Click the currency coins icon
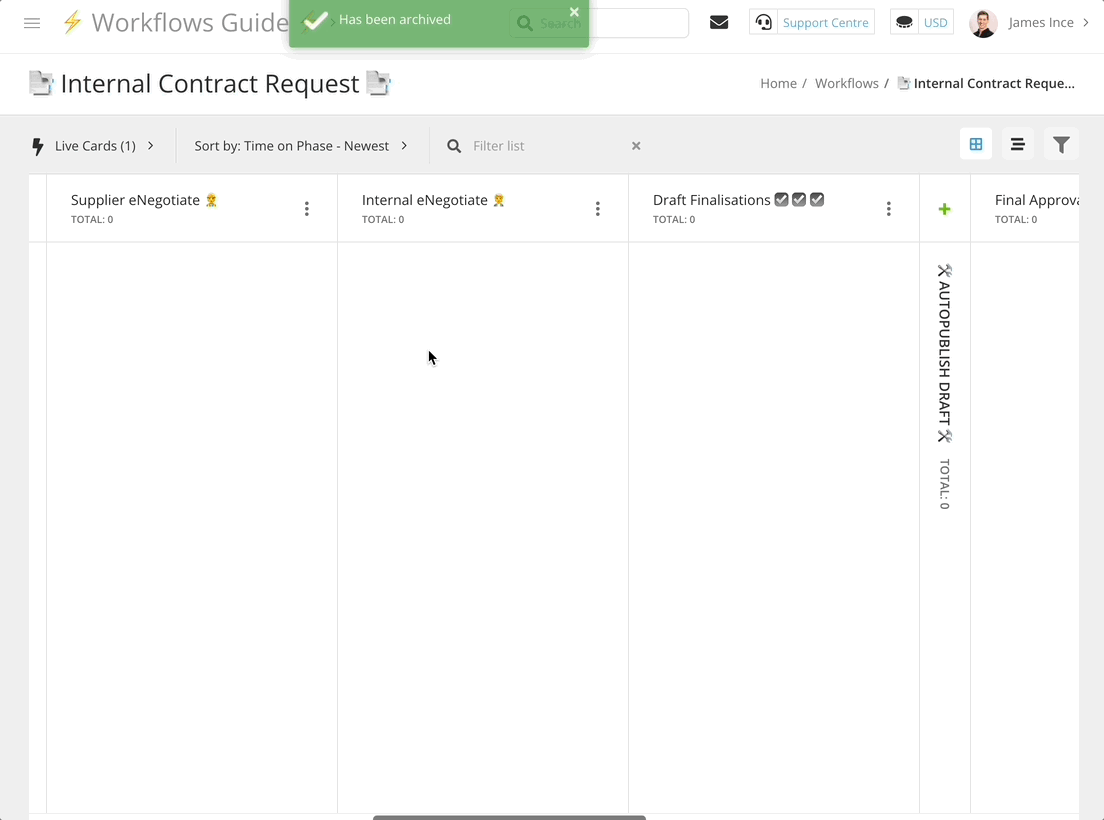The width and height of the screenshot is (1104, 820). [x=904, y=23]
